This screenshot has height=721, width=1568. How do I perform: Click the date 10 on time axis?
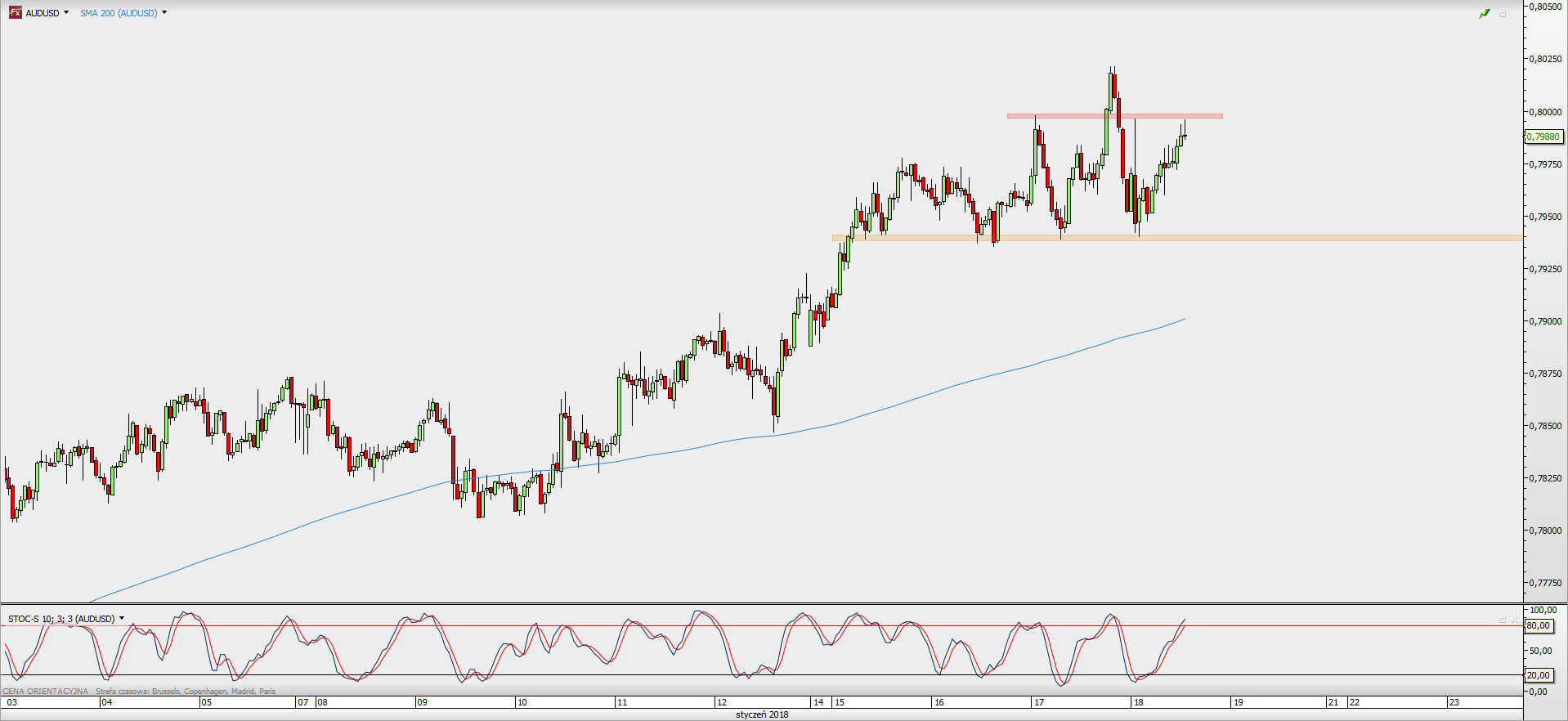click(522, 702)
